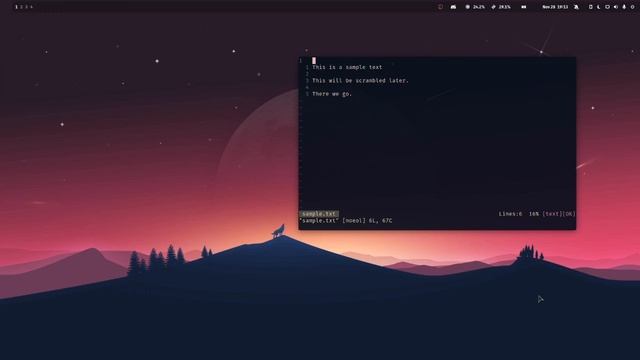Image resolution: width=640 pixels, height=360 pixels.
Task: Click the "[noeol] 6L, 67C" message
Action: [x=367, y=221]
